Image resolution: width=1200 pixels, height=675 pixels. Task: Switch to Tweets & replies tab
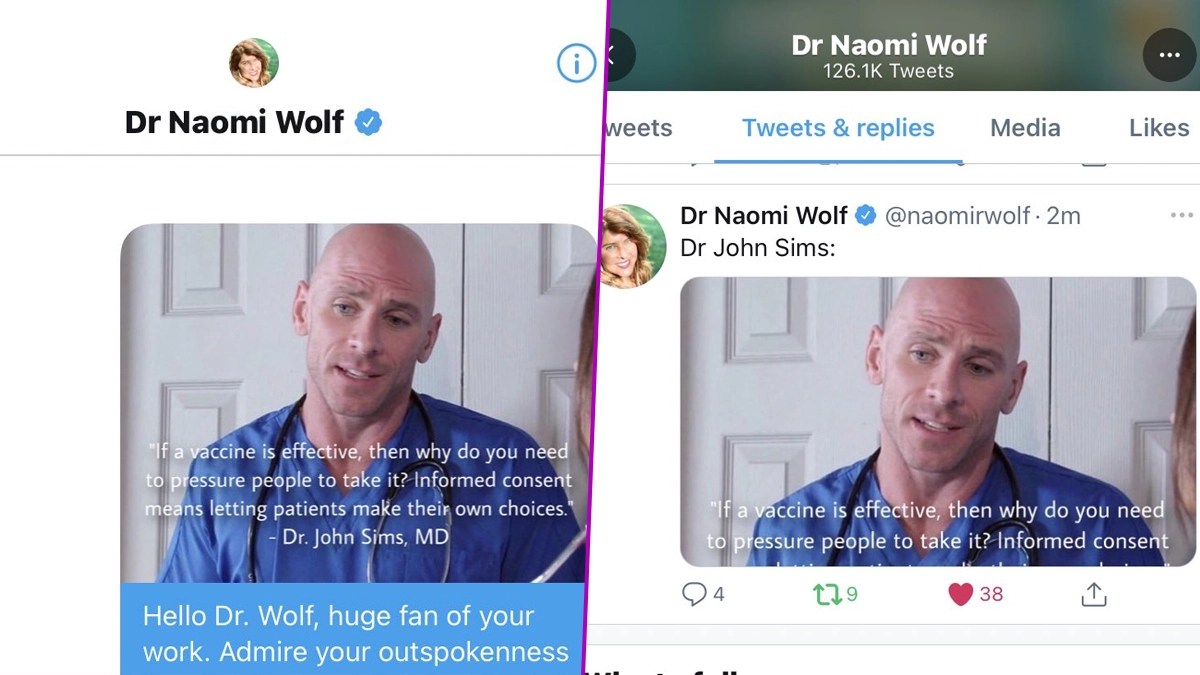tap(838, 128)
